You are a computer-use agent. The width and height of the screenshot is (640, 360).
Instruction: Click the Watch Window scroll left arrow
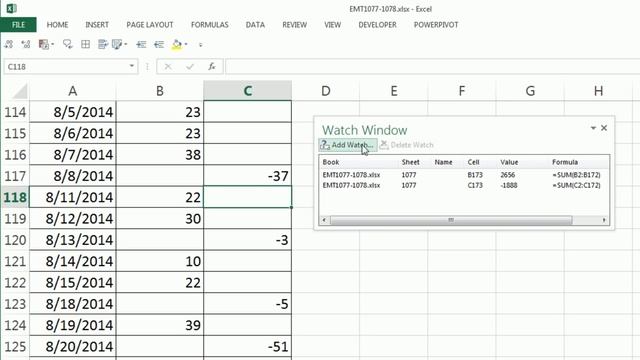click(324, 220)
